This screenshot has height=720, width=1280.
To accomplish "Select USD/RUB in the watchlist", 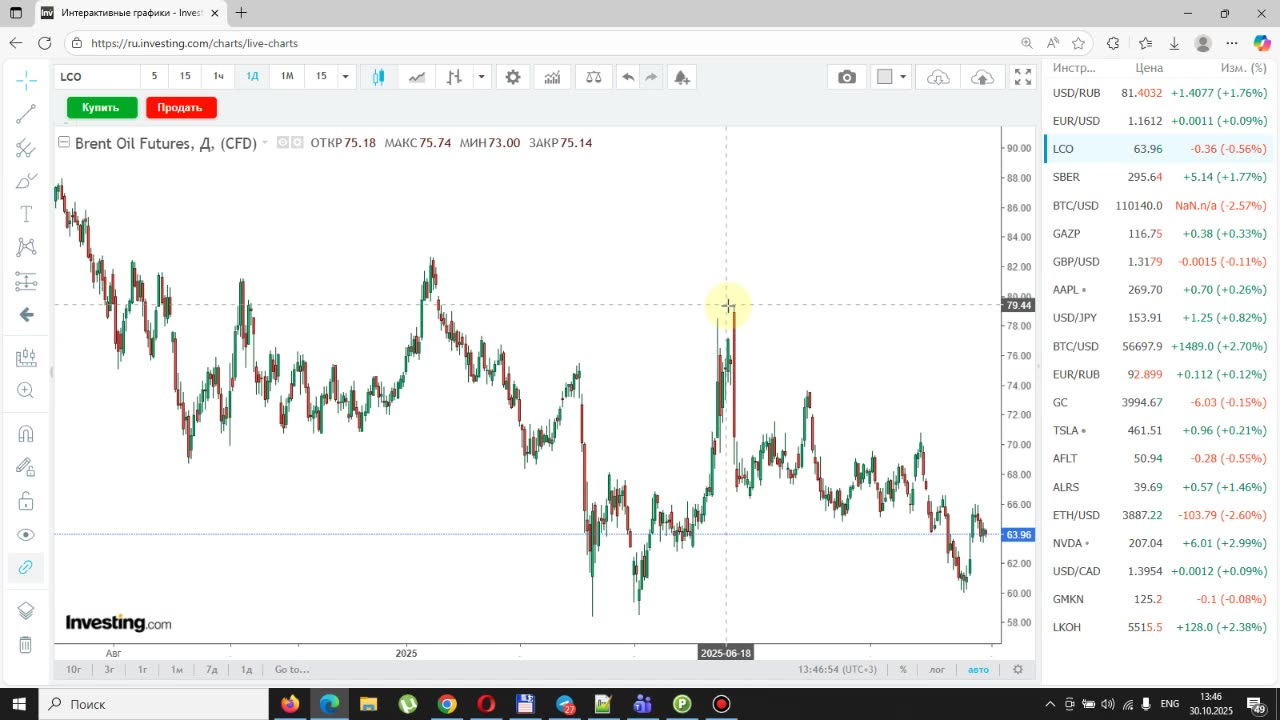I will tap(1159, 93).
